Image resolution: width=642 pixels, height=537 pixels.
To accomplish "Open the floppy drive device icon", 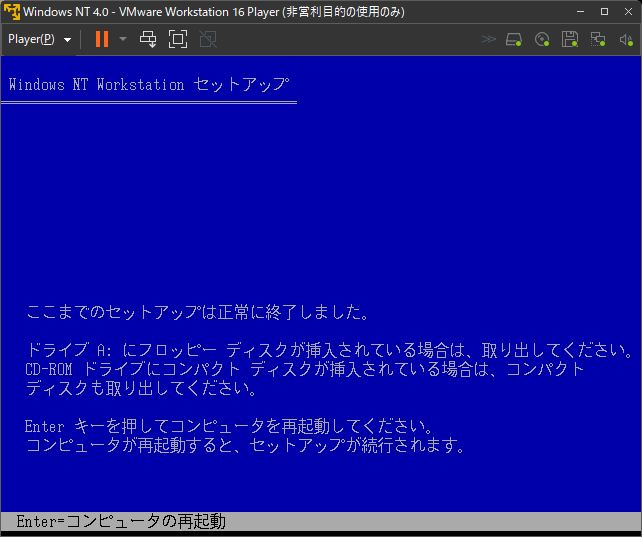I will [570, 39].
